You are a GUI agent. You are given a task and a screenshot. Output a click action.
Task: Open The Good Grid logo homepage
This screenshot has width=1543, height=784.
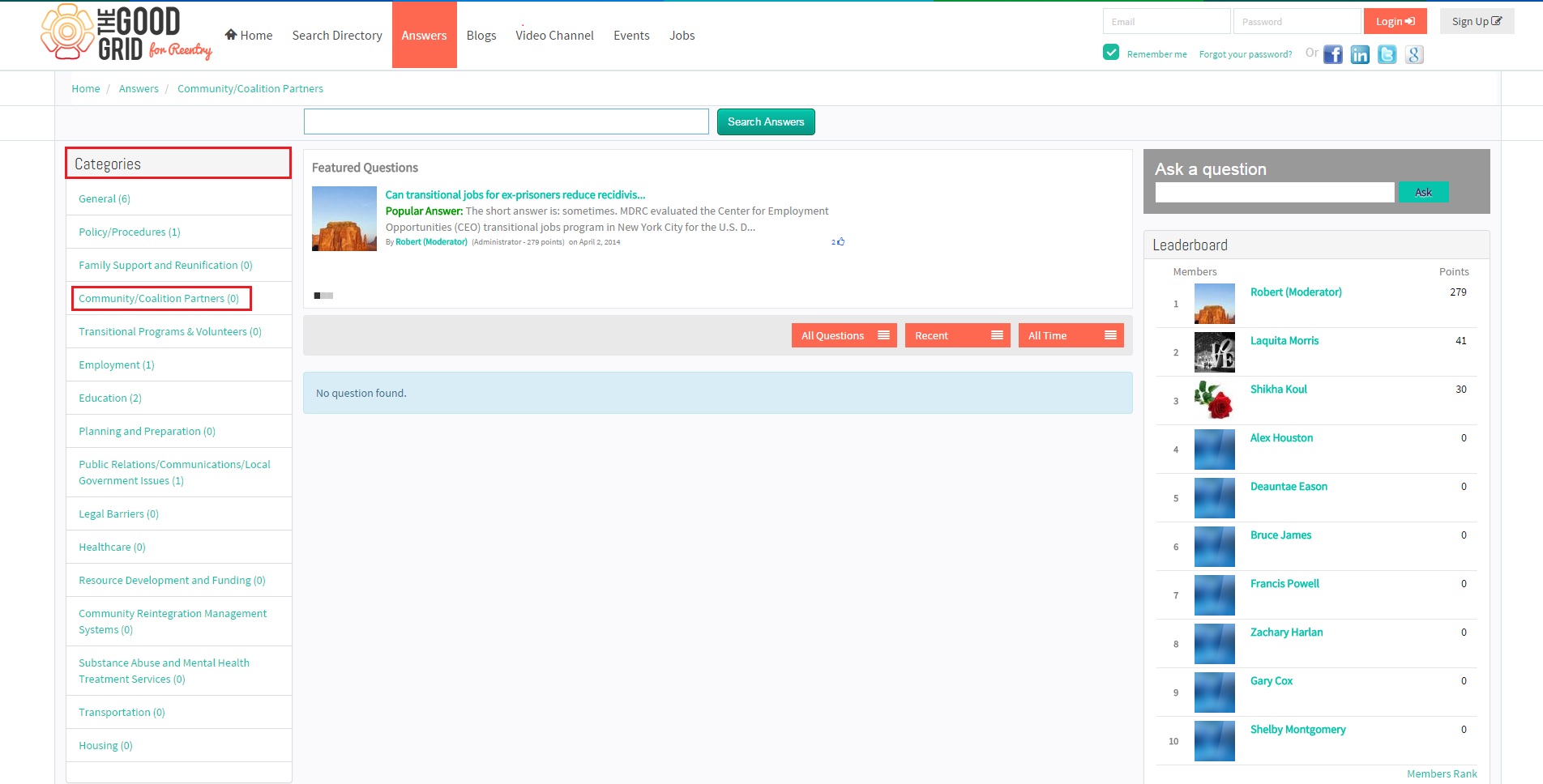(x=126, y=33)
